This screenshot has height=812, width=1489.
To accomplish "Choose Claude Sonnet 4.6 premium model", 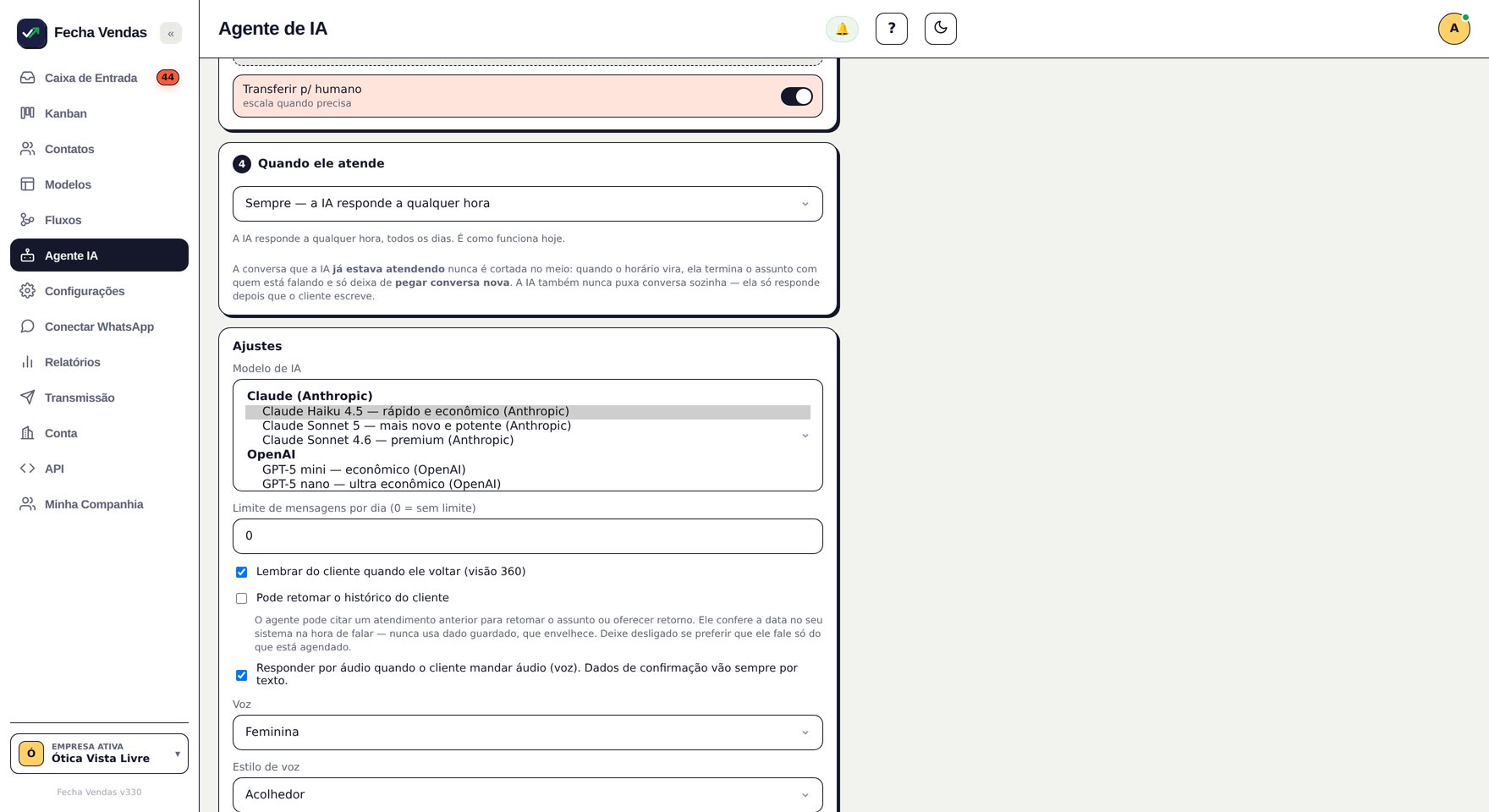I will [x=528, y=441].
